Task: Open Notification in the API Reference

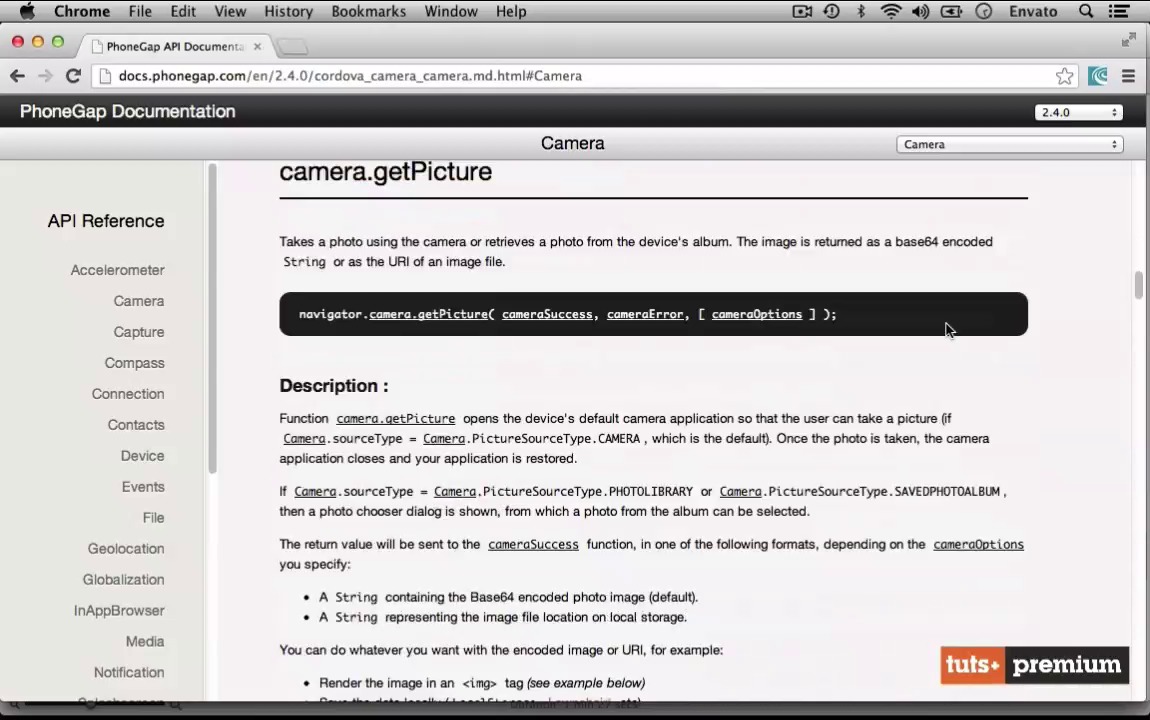Action: point(129,672)
